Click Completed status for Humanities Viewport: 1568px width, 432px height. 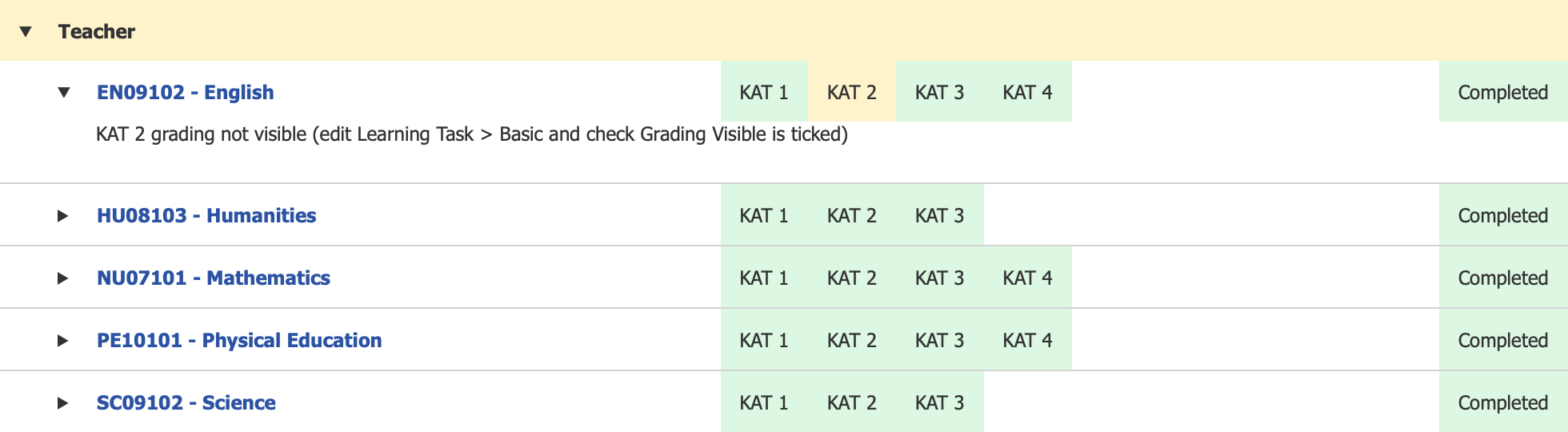click(1503, 216)
